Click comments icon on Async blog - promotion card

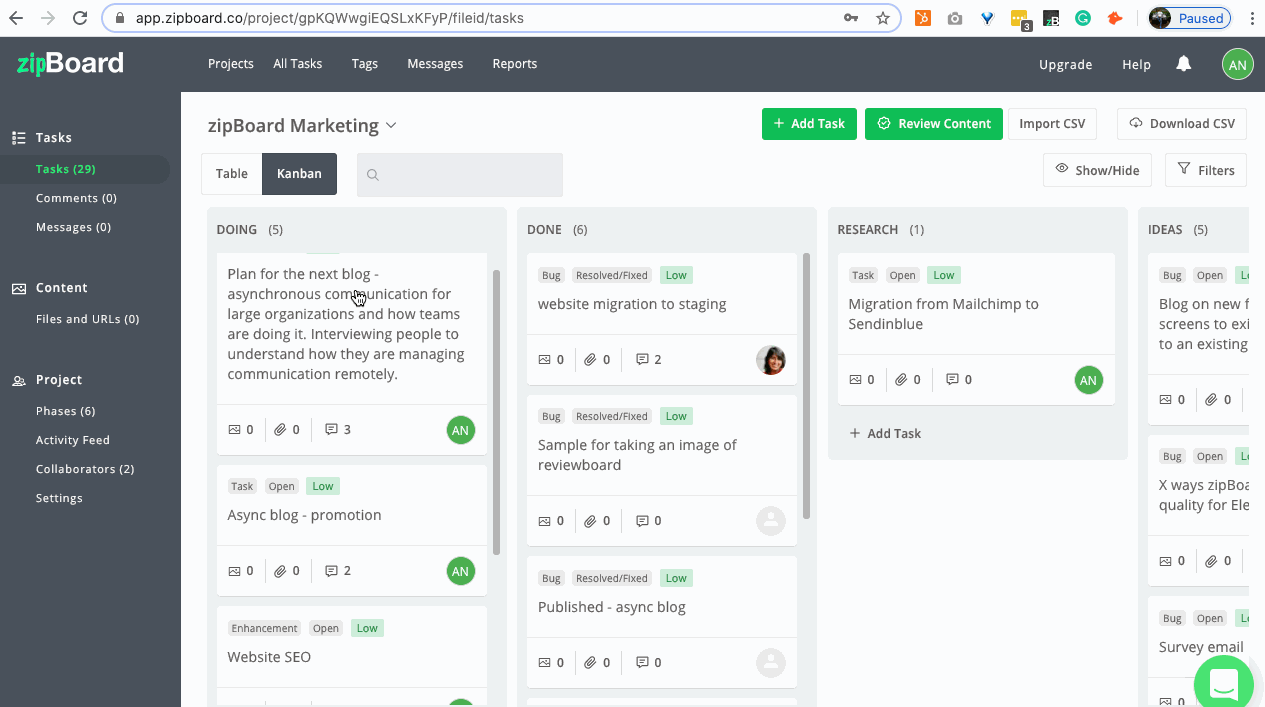[x=332, y=571]
